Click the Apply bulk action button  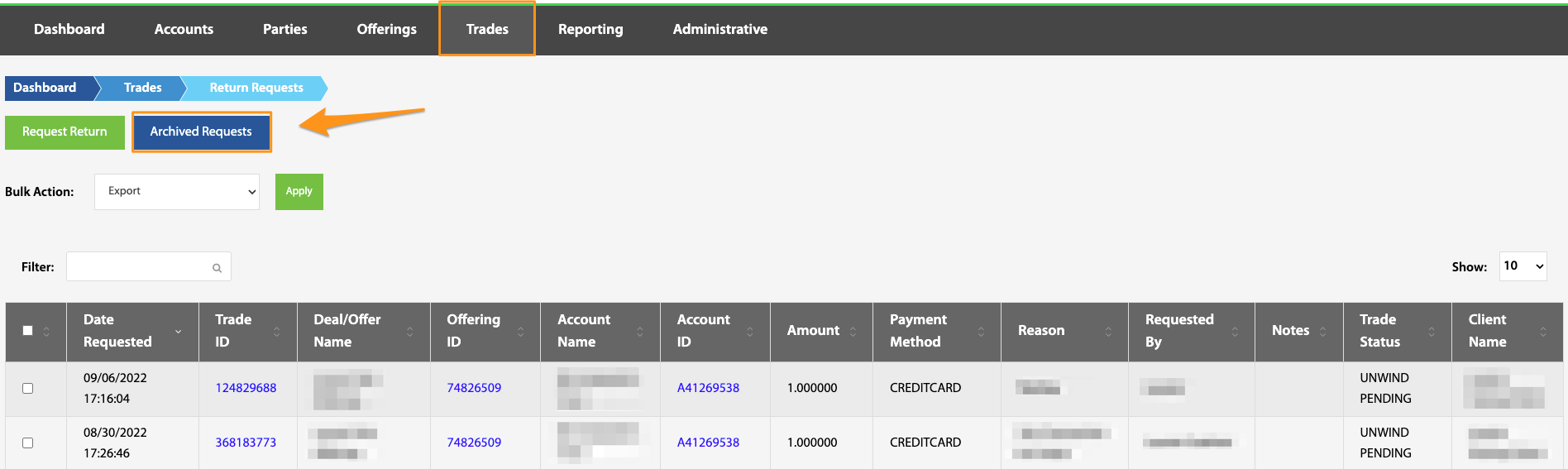click(x=299, y=191)
